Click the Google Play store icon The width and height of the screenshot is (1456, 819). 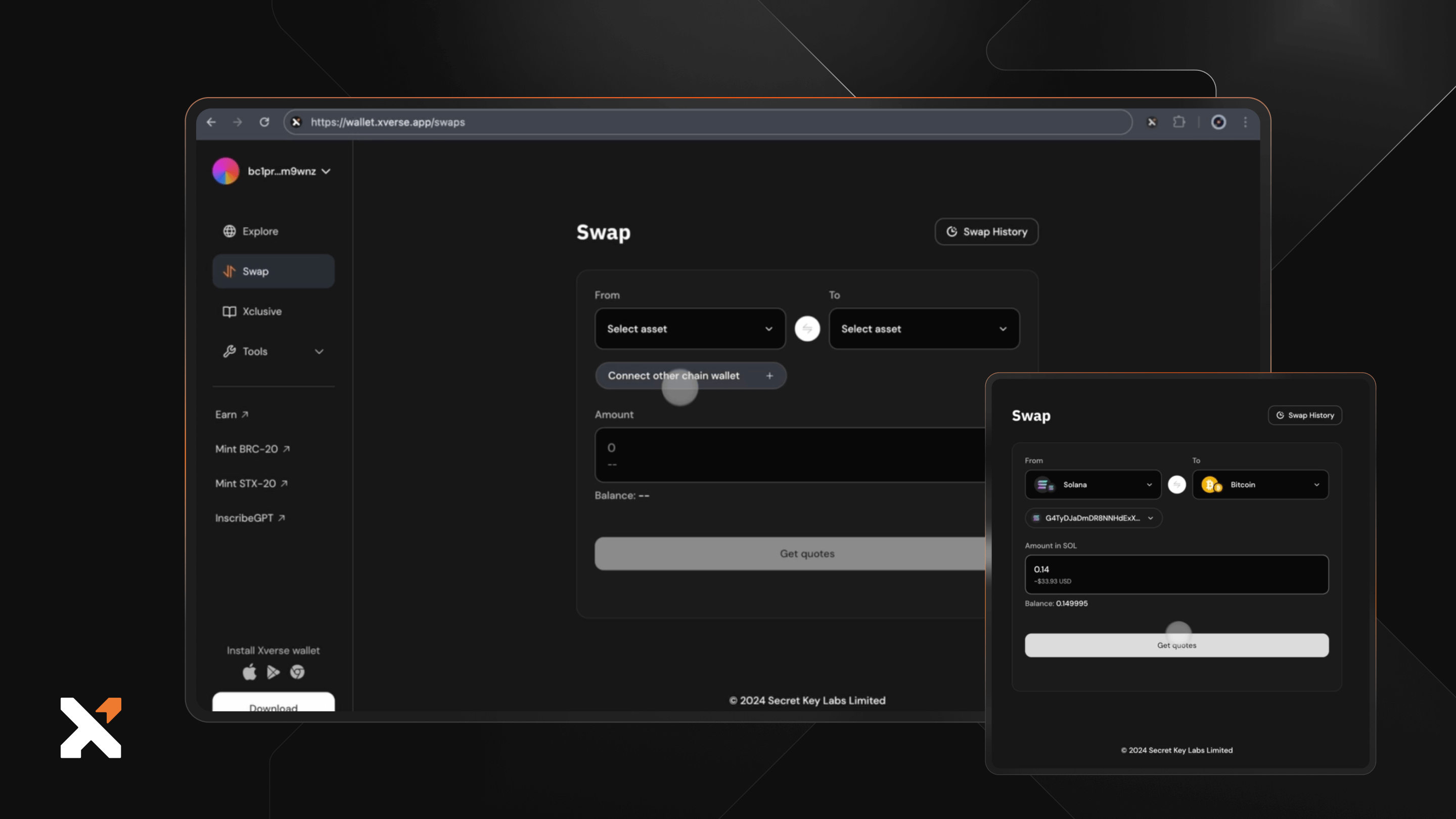pyautogui.click(x=274, y=672)
